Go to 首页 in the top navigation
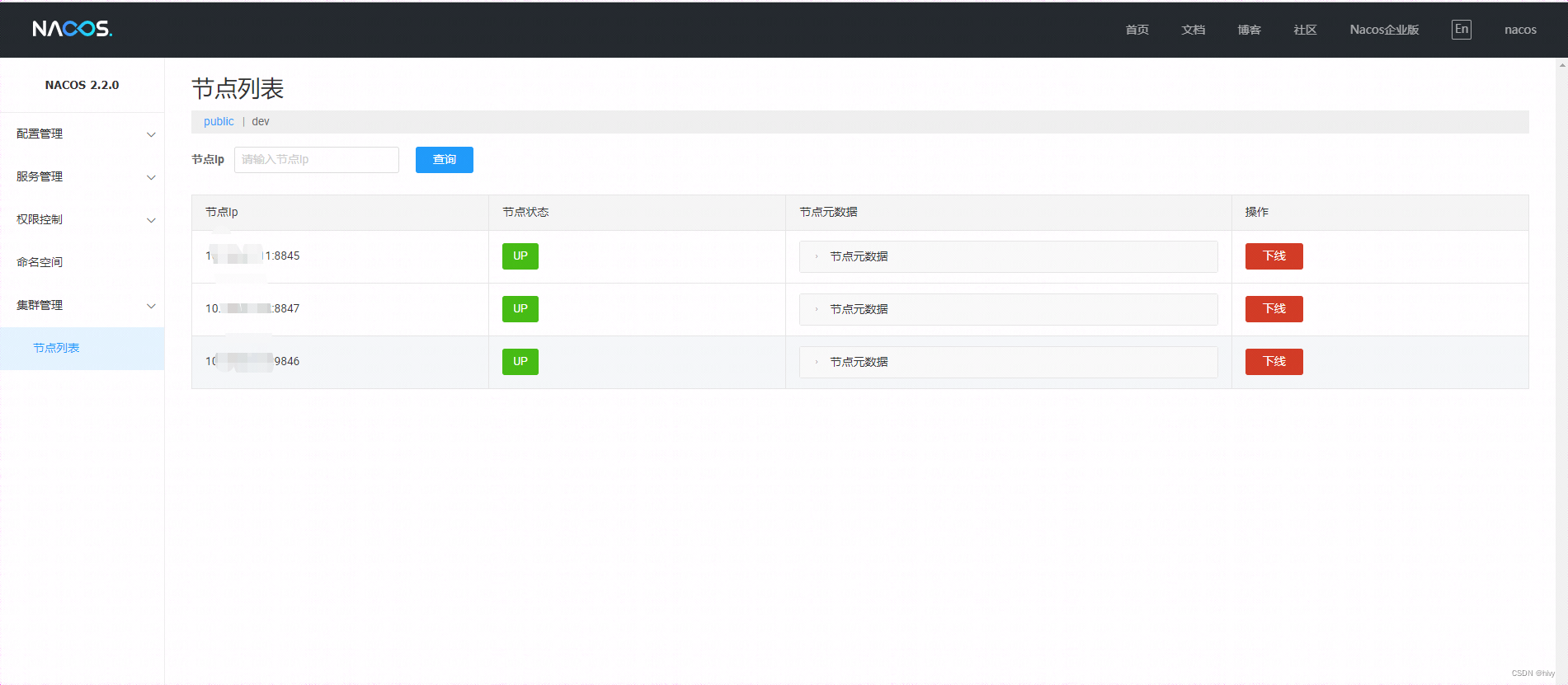This screenshot has width=1568, height=685. pyautogui.click(x=1137, y=30)
